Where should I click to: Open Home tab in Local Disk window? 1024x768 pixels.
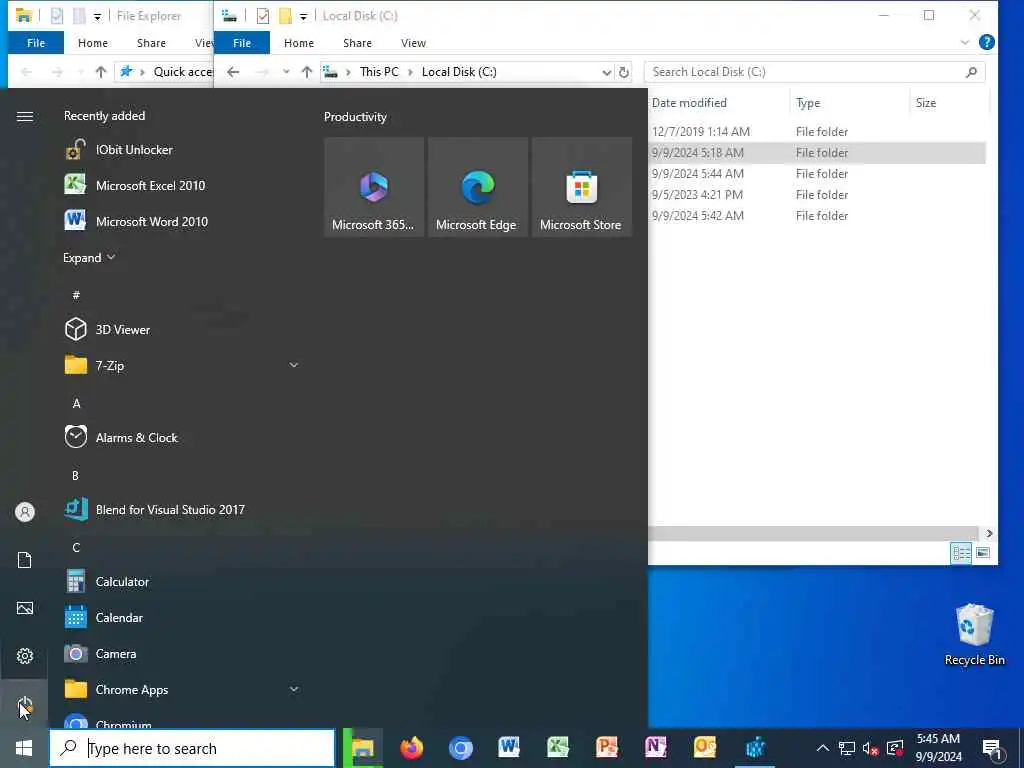(x=299, y=43)
